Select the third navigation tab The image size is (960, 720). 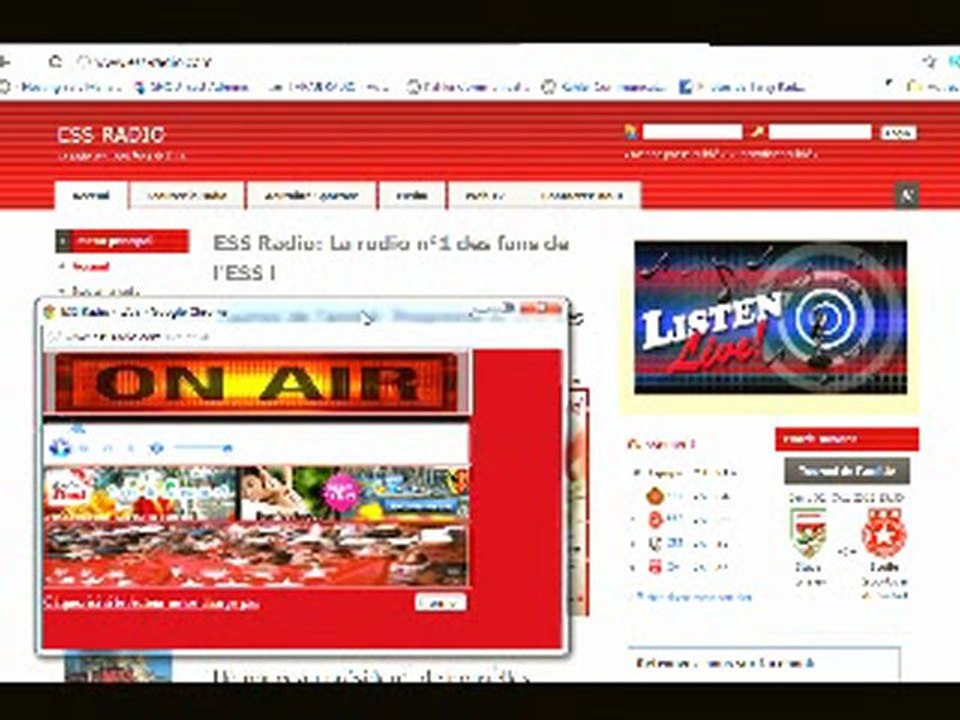click(x=311, y=196)
